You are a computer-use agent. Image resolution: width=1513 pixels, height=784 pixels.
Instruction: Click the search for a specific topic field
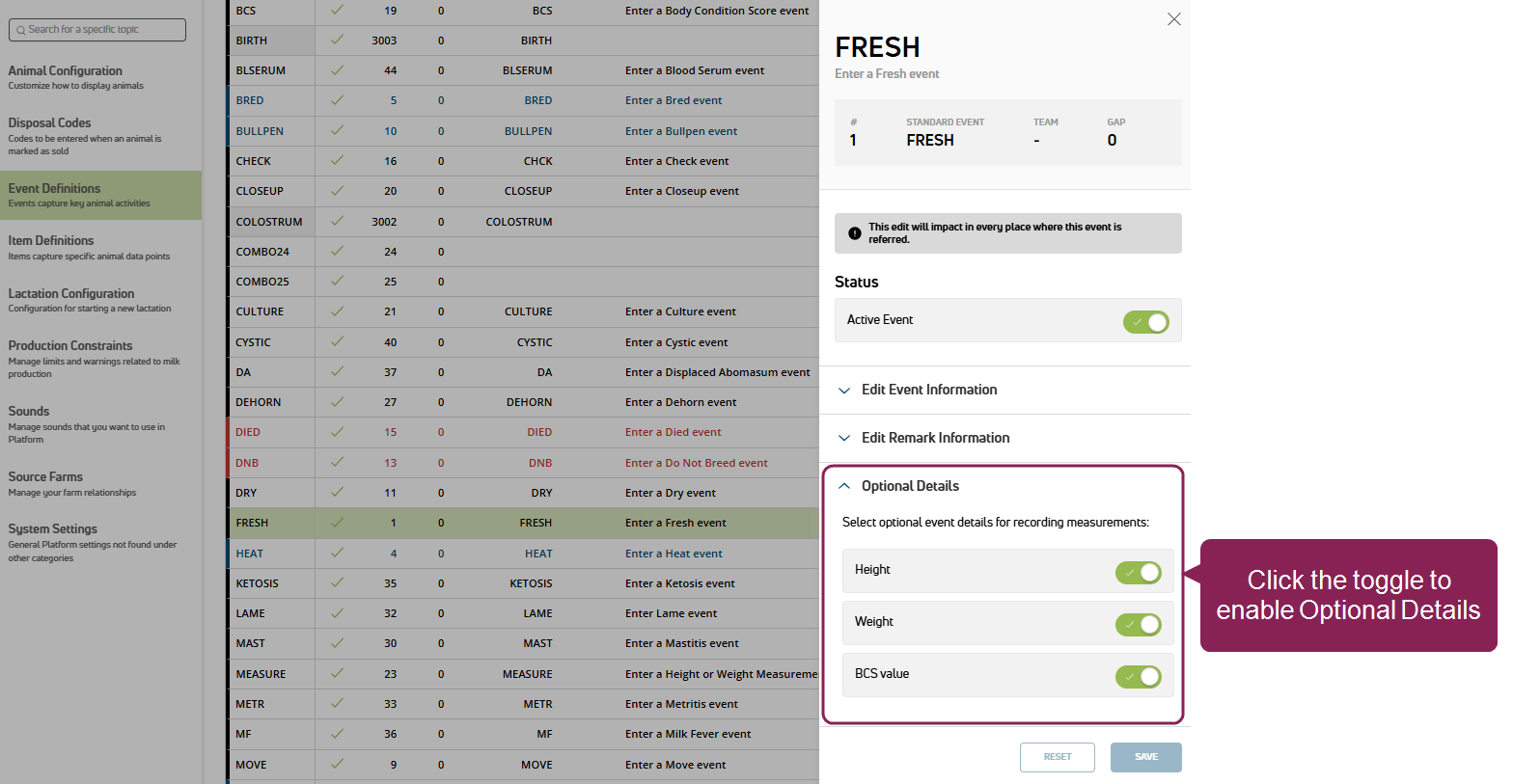tap(104, 30)
